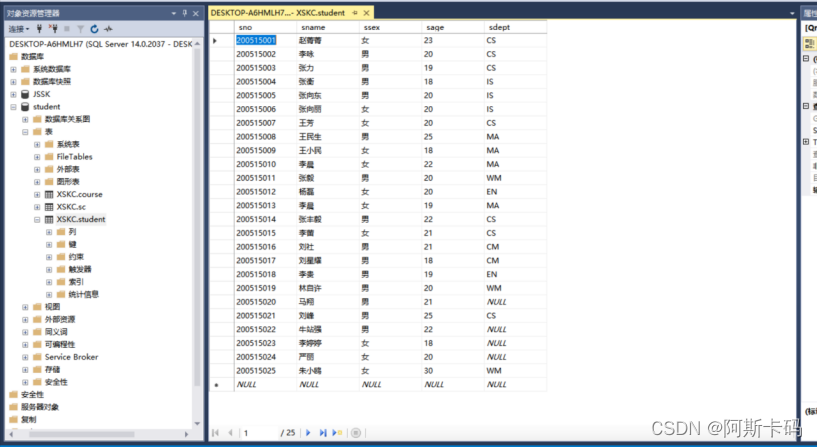The image size is (817, 447).
Task: Expand the XSKC.sc table node
Action: pyautogui.click(x=37, y=207)
